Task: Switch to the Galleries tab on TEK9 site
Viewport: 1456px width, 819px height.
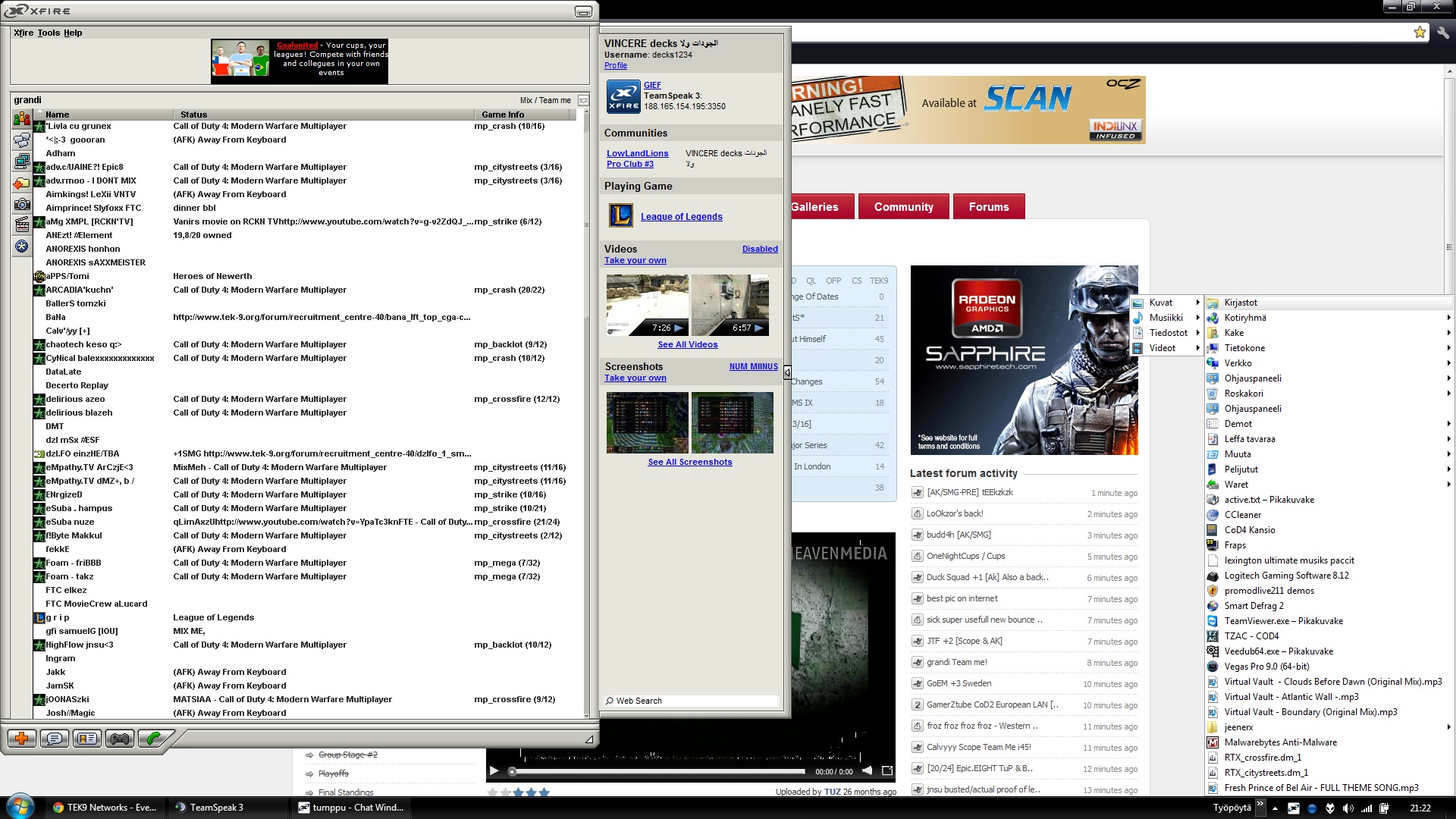Action: 822,206
